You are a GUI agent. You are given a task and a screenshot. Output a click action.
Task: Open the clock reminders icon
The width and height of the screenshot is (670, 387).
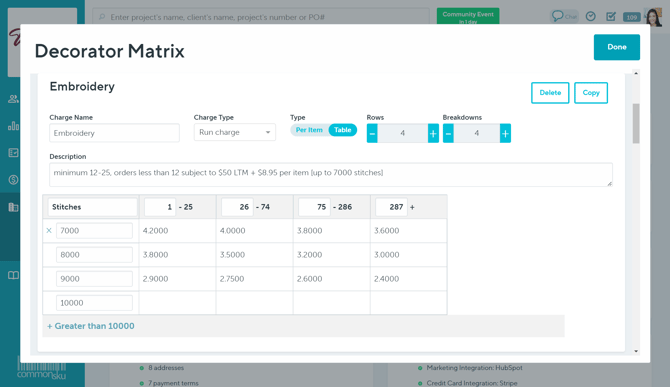pyautogui.click(x=591, y=16)
